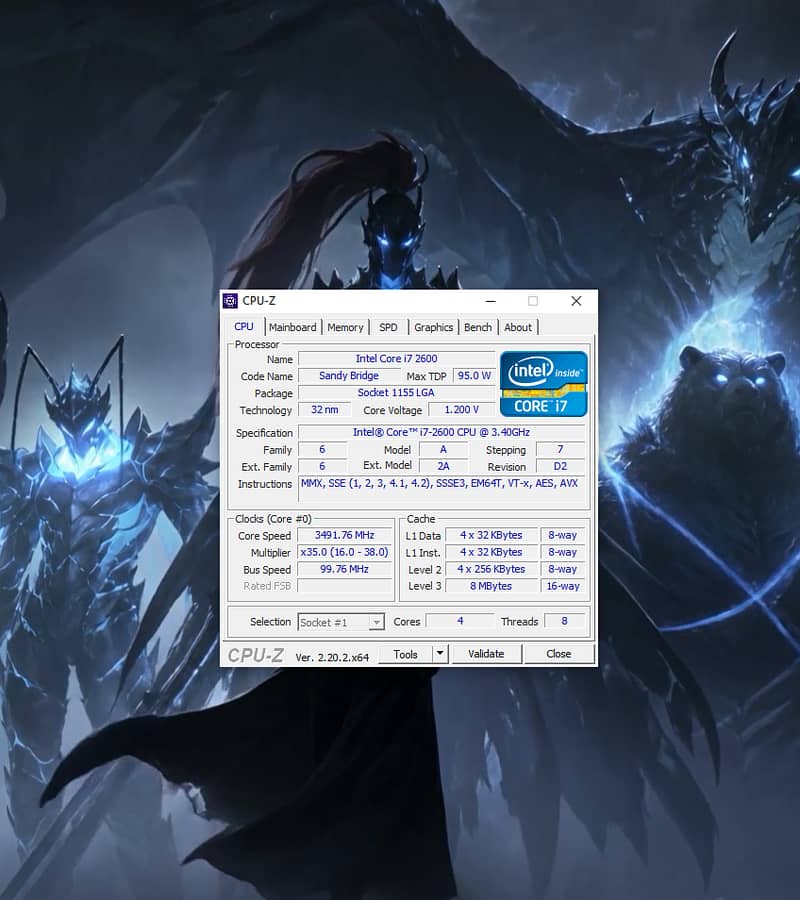Click the Cores value '4'

click(x=460, y=621)
